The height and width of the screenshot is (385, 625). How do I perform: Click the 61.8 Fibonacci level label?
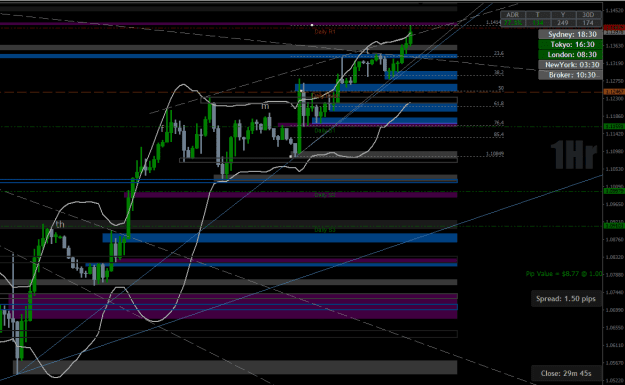(x=499, y=104)
